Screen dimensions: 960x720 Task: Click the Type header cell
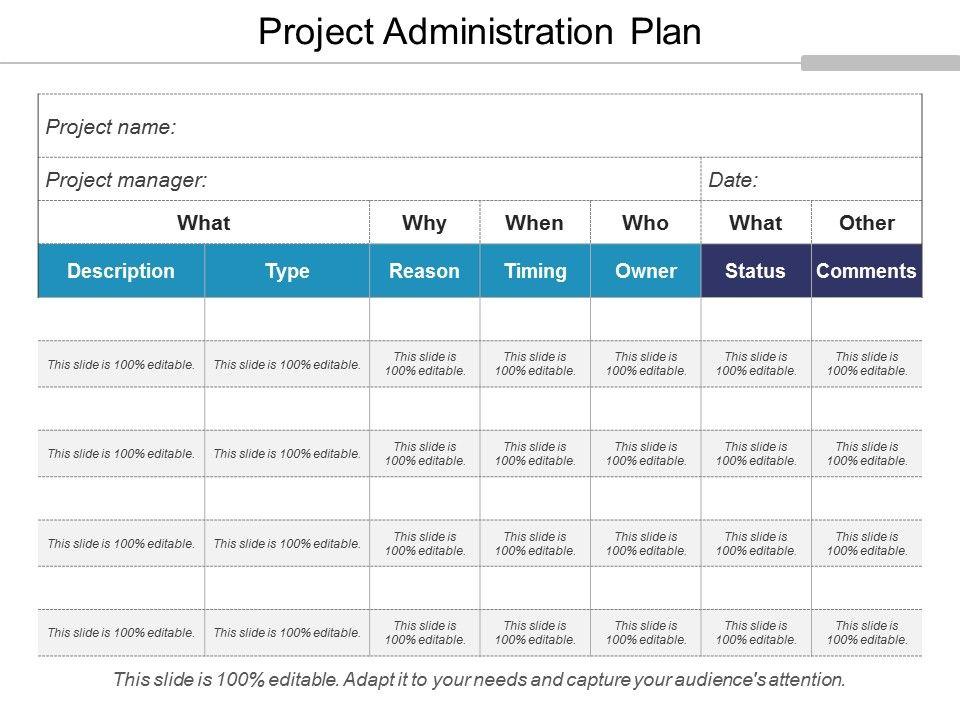tap(287, 271)
